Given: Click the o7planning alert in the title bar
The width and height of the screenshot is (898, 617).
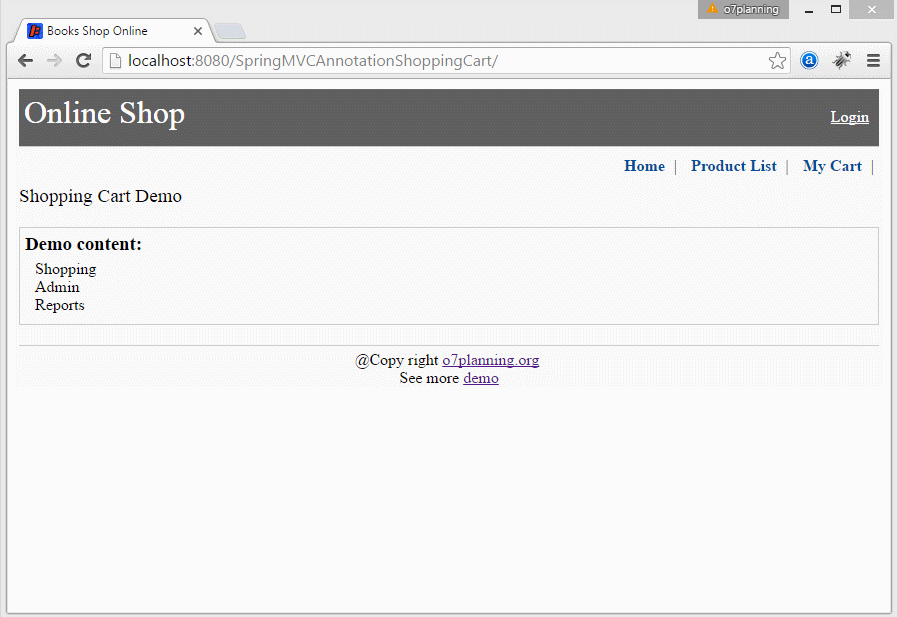Looking at the screenshot, I should click(743, 9).
